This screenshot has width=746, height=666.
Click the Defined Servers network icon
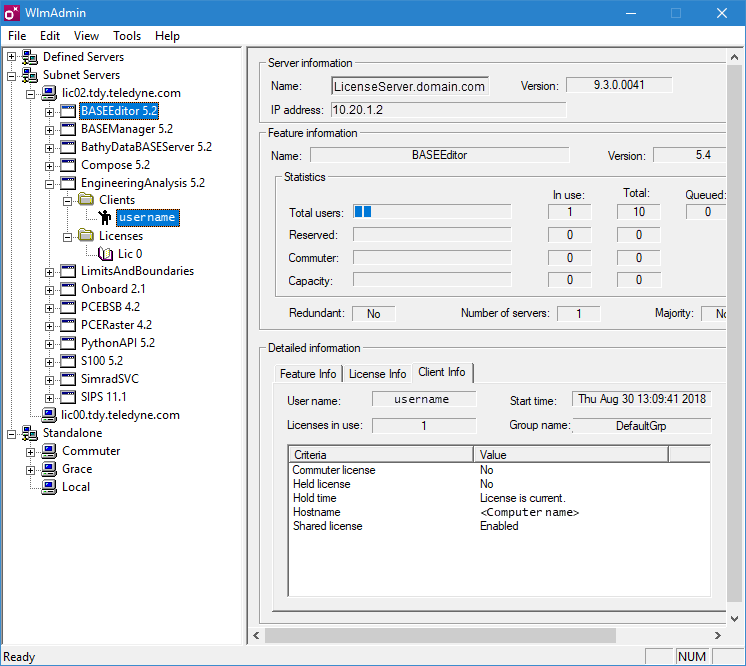[x=30, y=57]
